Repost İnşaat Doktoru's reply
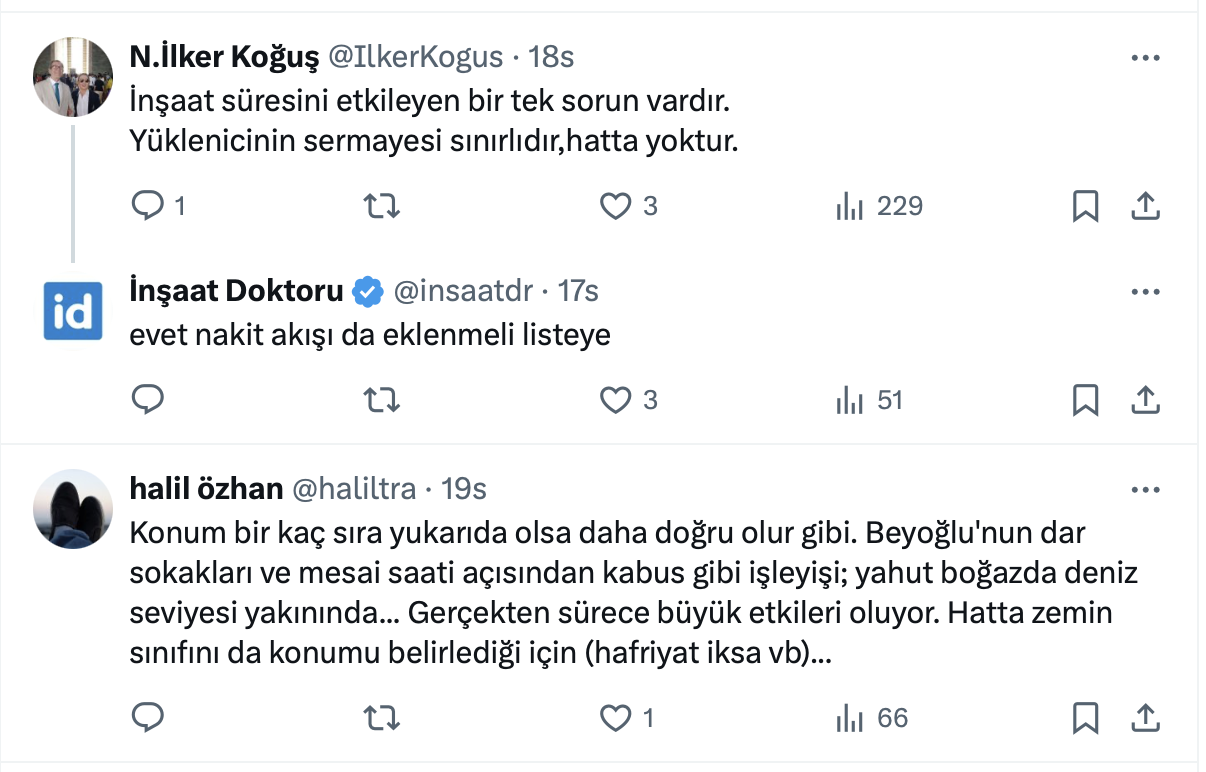The height and width of the screenshot is (772, 1206). point(380,400)
